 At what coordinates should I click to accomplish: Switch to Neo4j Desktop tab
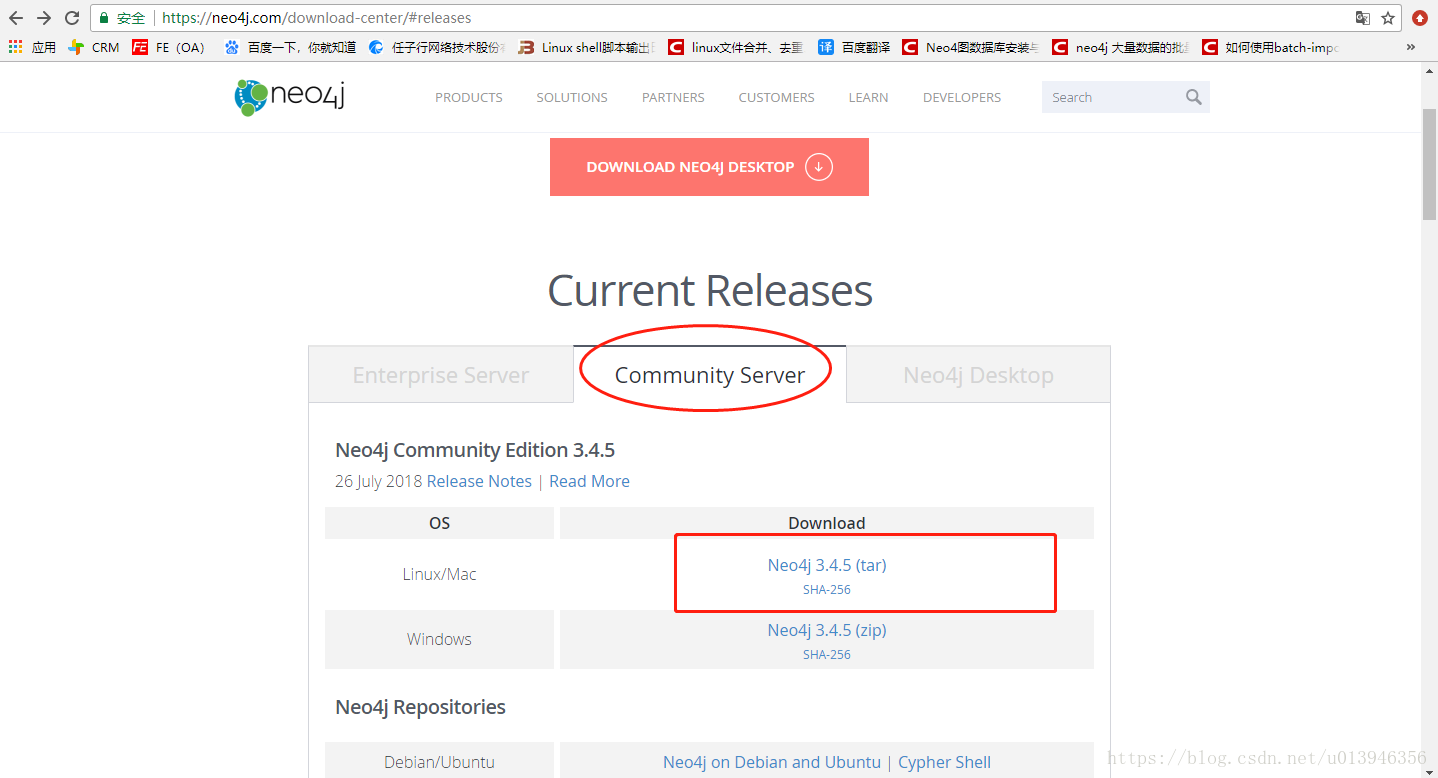[978, 375]
